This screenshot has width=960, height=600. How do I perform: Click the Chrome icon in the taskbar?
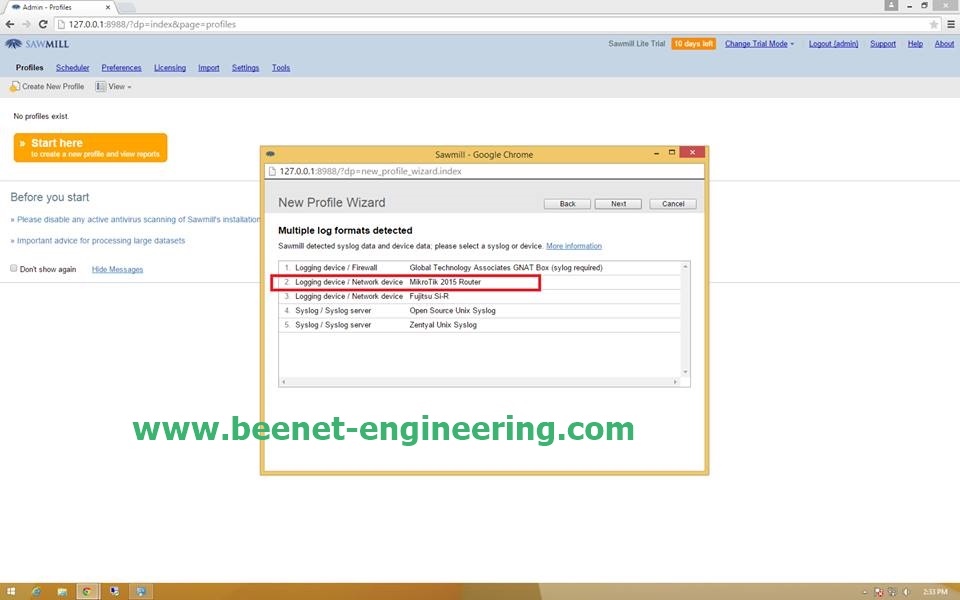[x=87, y=591]
